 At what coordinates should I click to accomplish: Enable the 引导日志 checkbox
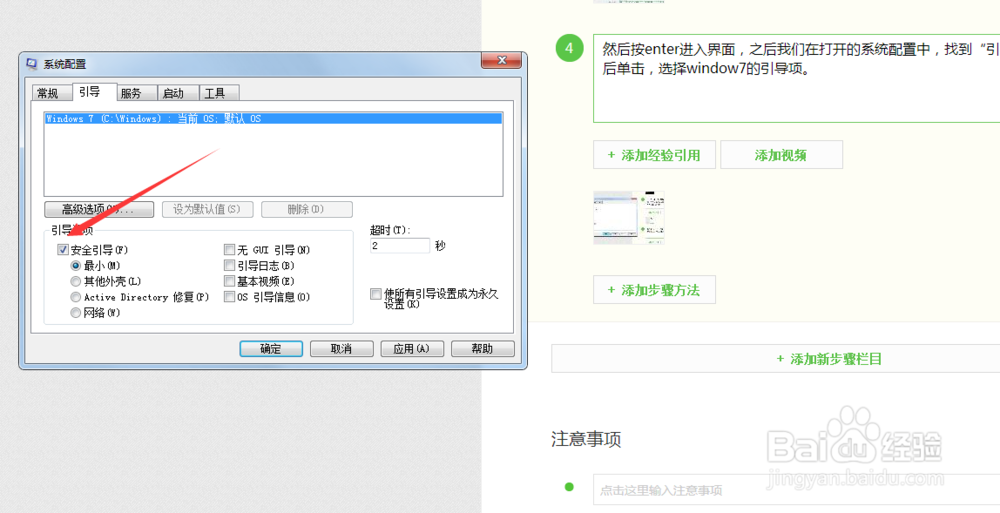(230, 266)
